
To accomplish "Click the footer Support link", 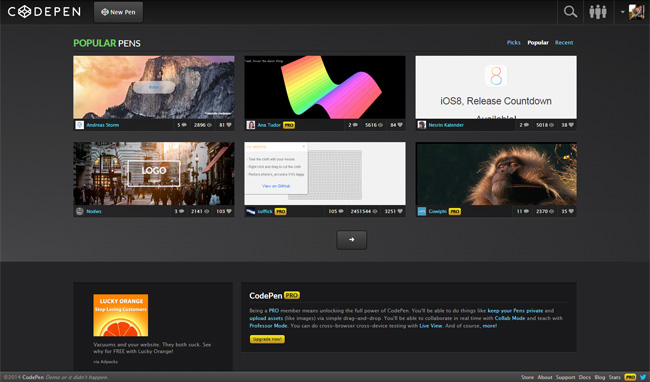I will tap(565, 377).
